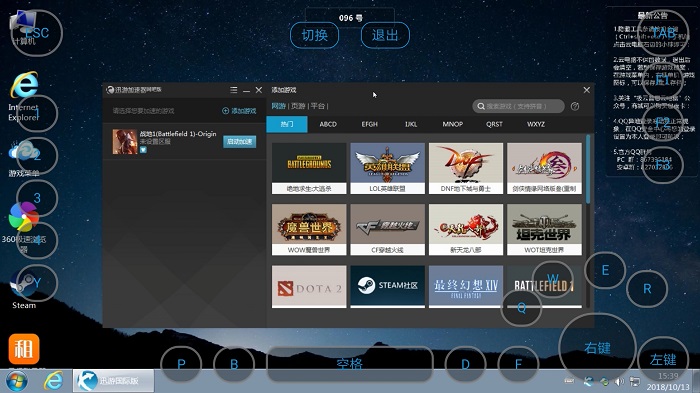Switch to the ABCD tab
The width and height of the screenshot is (700, 393).
coord(328,124)
